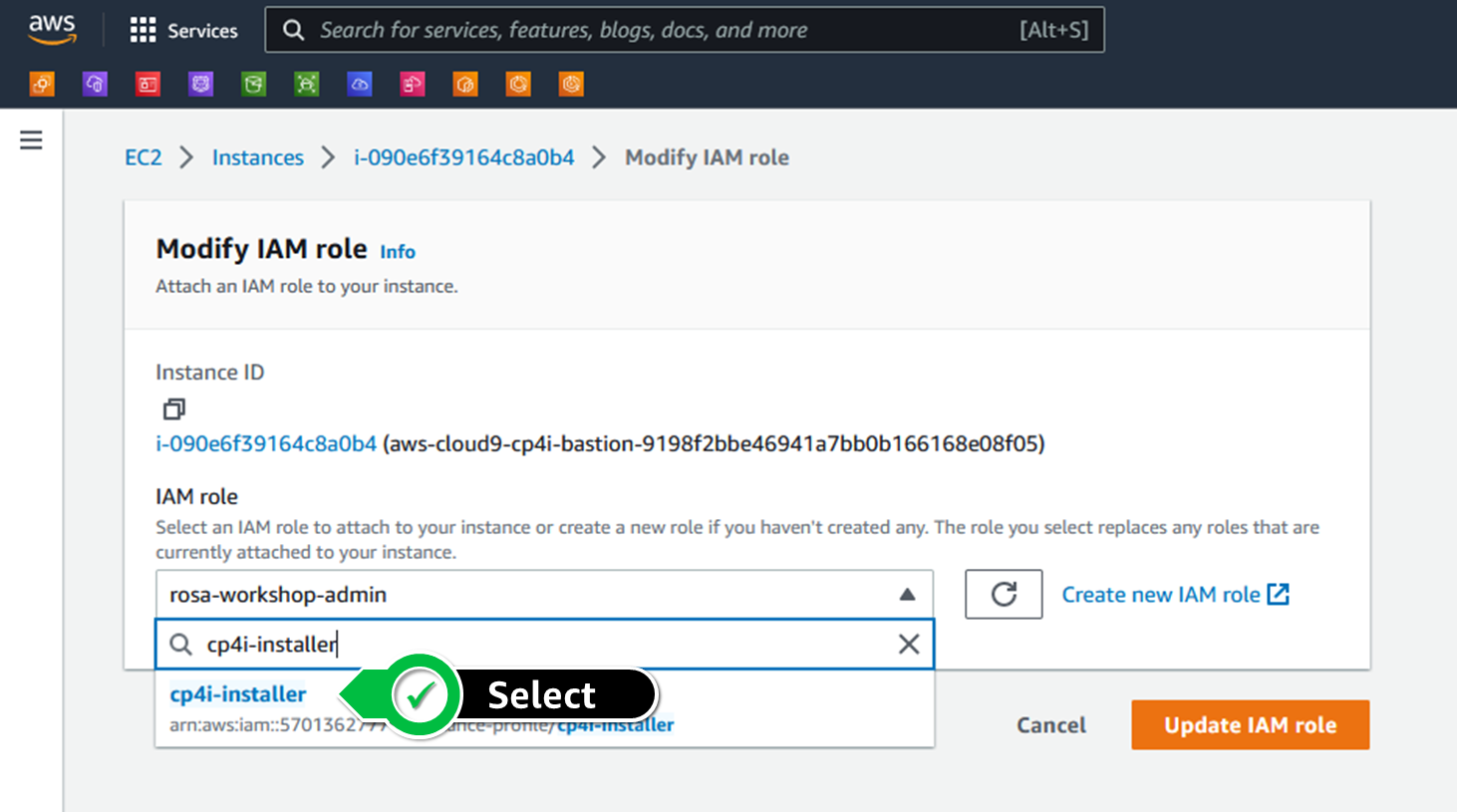Image resolution: width=1457 pixels, height=812 pixels.
Task: Select cp4i-installer from the suggestion list
Action: [x=237, y=694]
